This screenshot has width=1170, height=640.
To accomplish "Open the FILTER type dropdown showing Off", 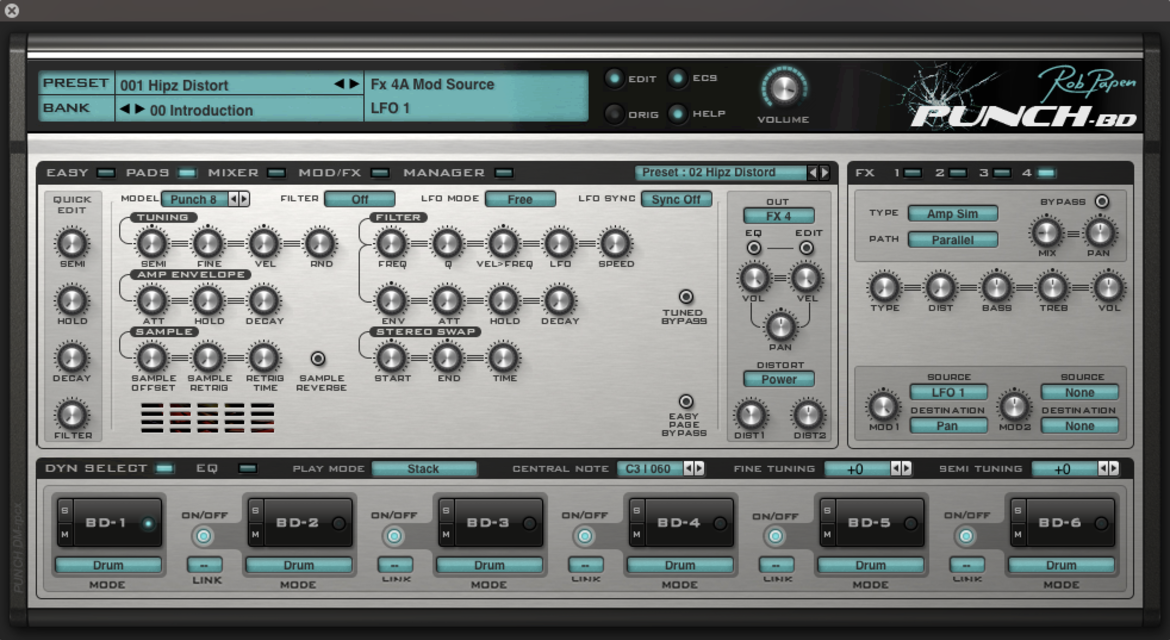I will (x=360, y=199).
